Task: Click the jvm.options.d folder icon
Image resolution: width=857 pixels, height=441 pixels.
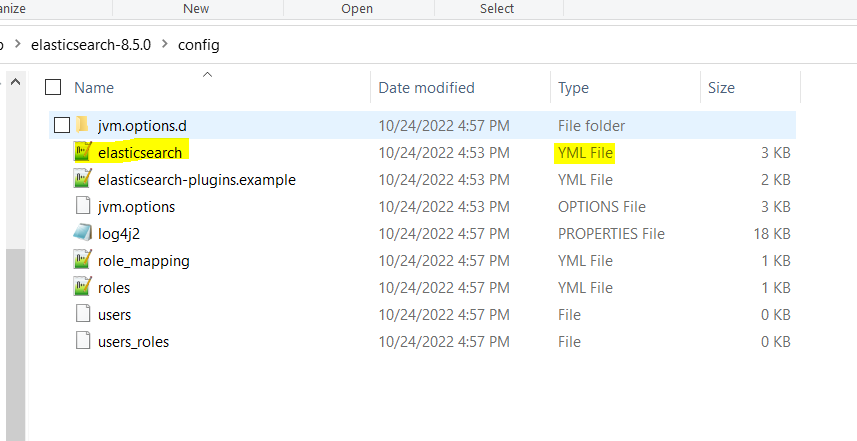Action: 83,125
